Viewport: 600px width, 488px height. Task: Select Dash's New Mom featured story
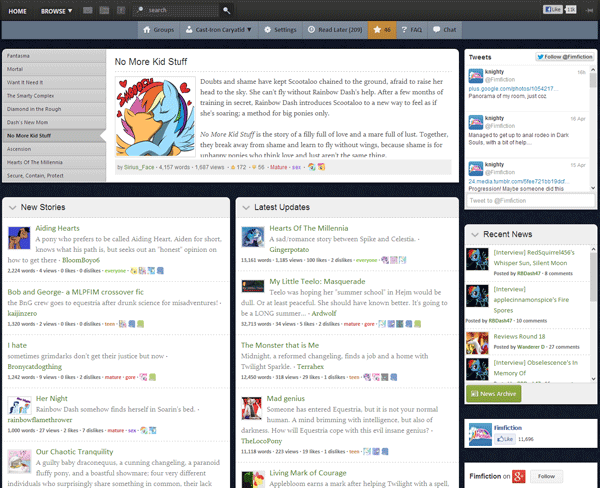click(x=54, y=122)
